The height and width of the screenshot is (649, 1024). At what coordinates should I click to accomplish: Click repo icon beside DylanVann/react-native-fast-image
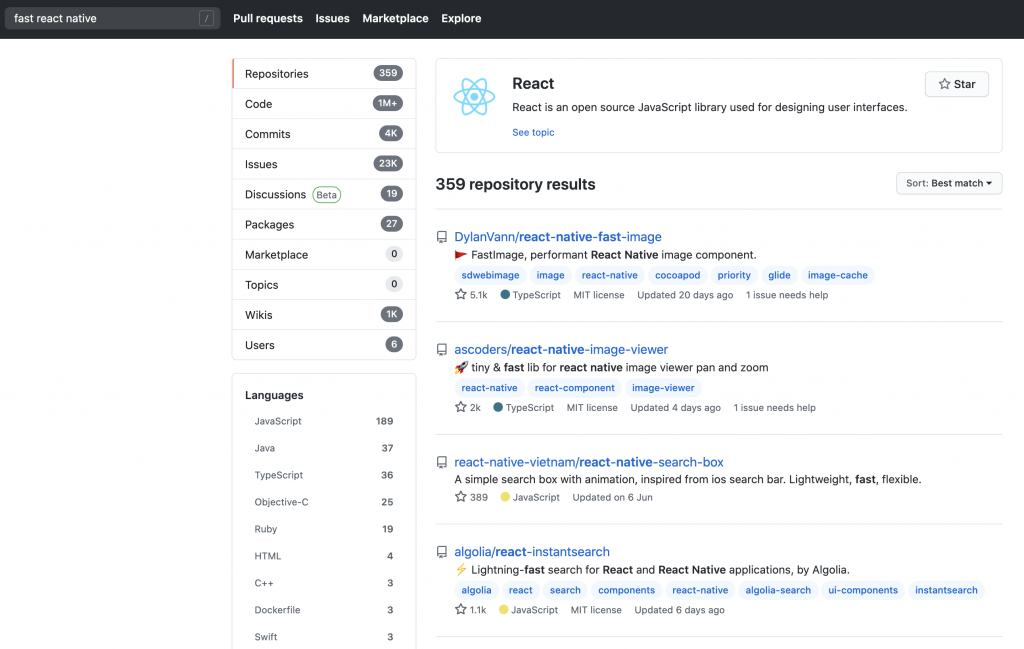point(442,237)
